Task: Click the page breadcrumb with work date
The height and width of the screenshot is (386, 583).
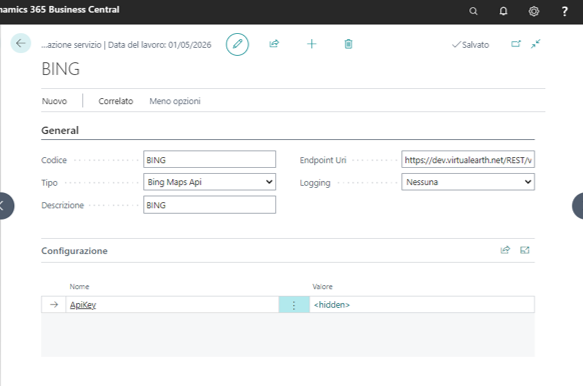Action: click(x=126, y=45)
